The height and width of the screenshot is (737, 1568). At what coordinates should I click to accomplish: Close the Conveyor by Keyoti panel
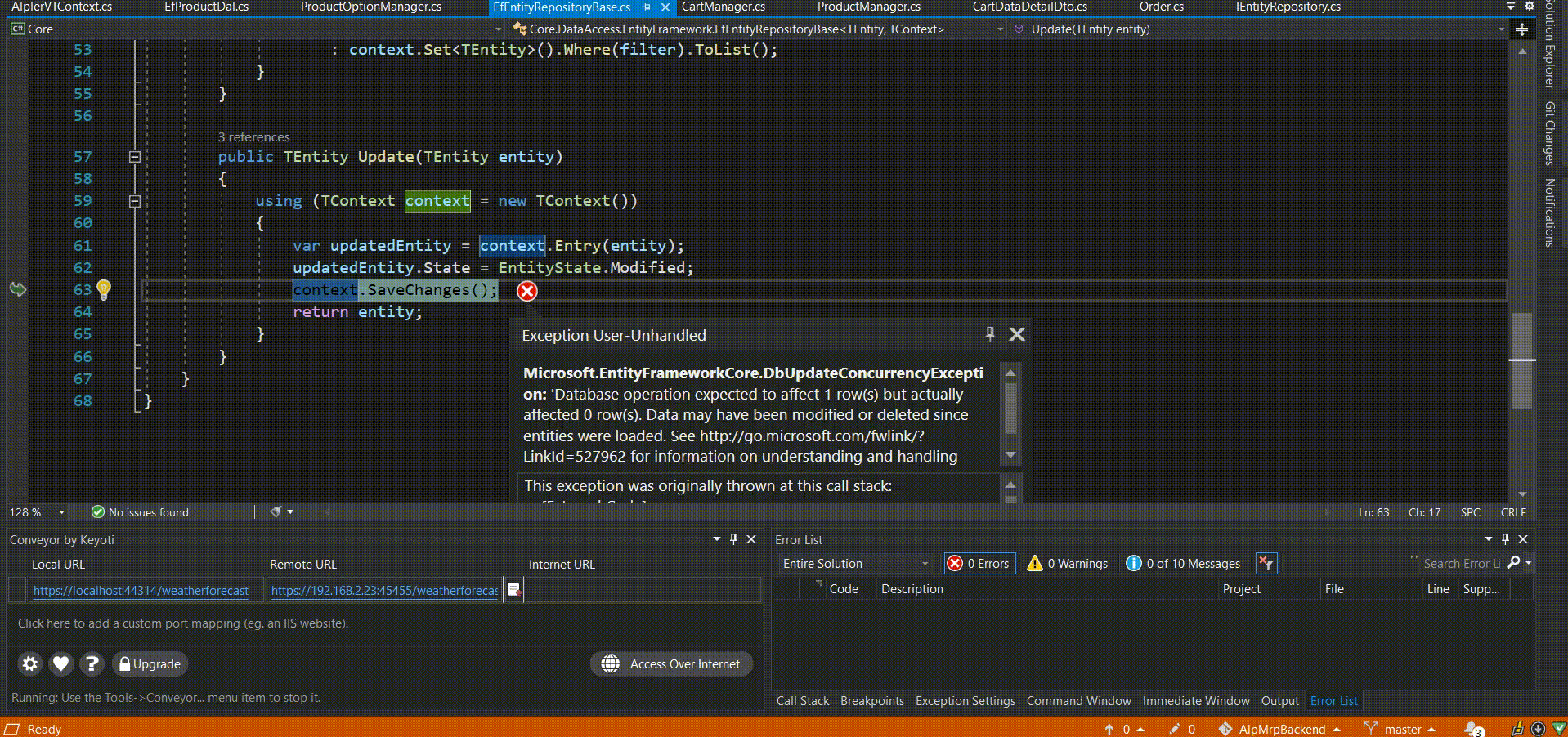751,539
